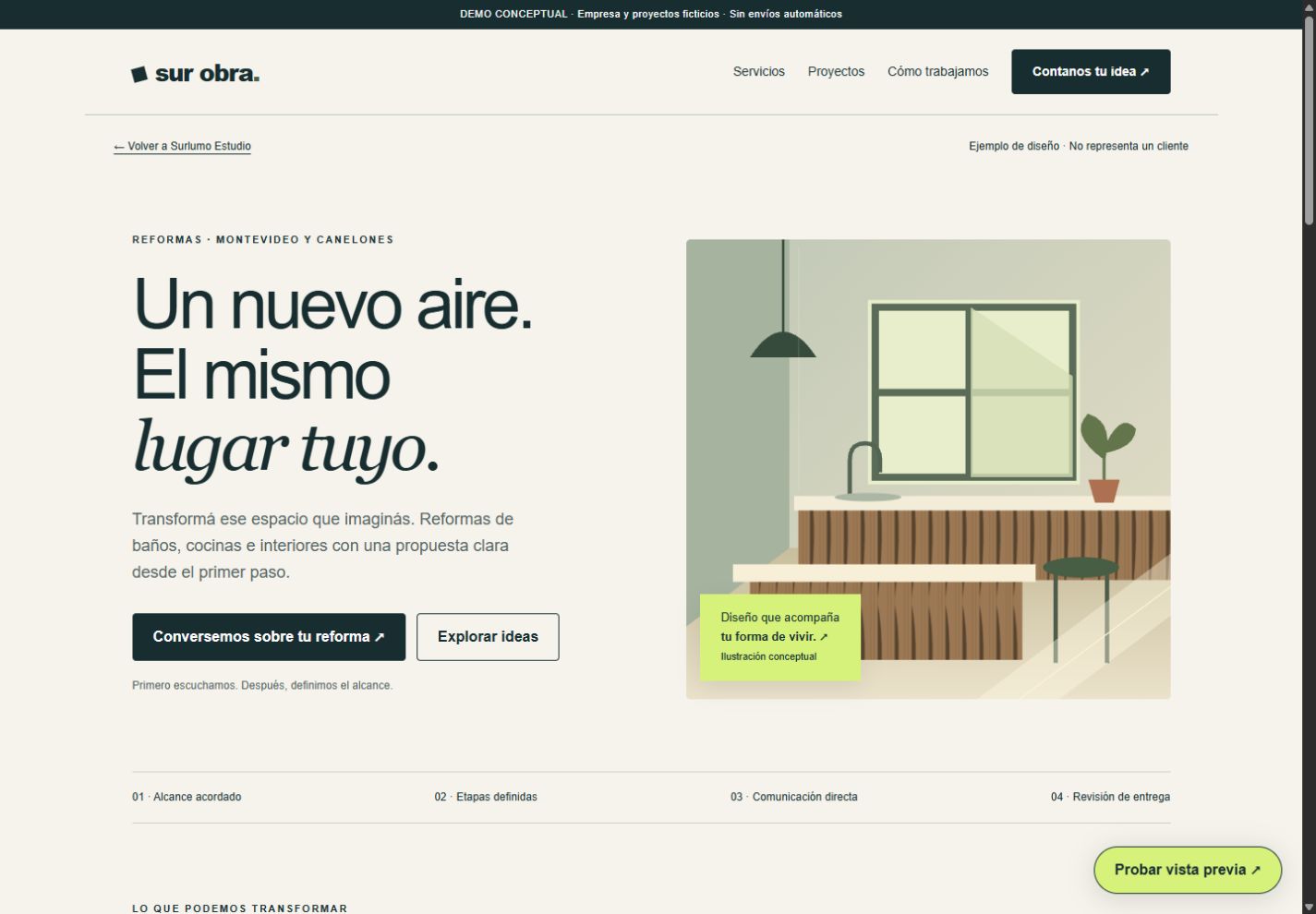Click the Probar vista previa floating button
Viewport: 1316px width, 914px height.
point(1188,870)
